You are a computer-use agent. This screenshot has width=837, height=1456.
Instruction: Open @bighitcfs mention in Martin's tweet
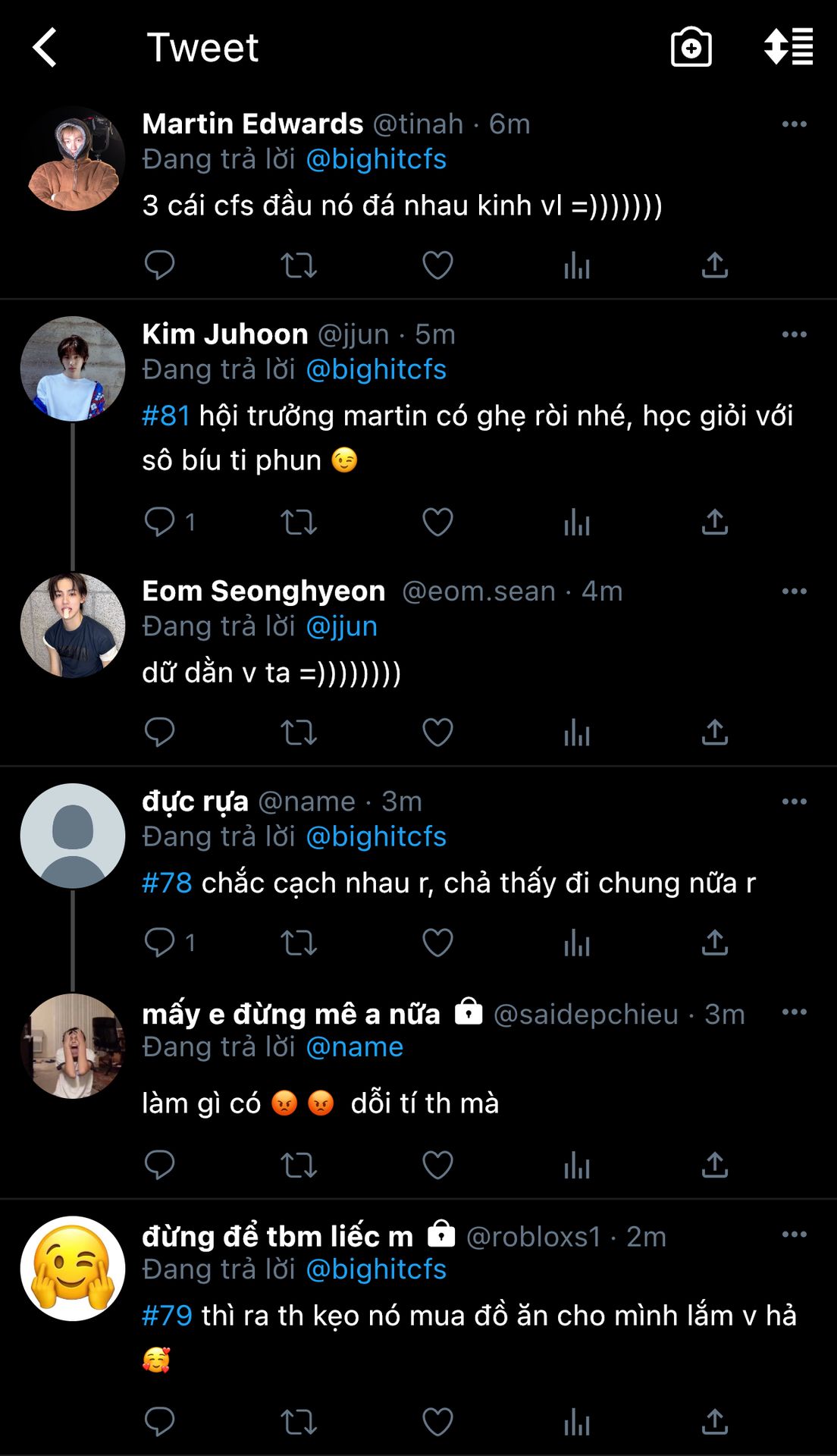[376, 159]
